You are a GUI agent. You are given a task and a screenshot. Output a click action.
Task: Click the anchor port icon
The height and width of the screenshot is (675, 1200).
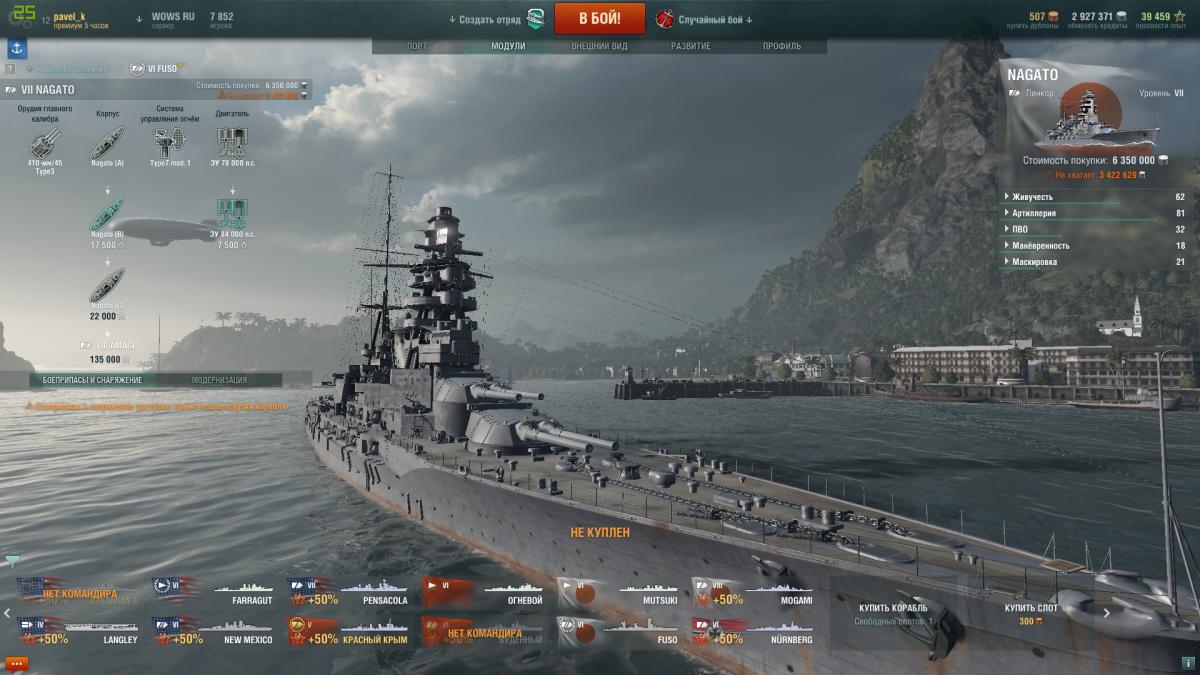17,49
